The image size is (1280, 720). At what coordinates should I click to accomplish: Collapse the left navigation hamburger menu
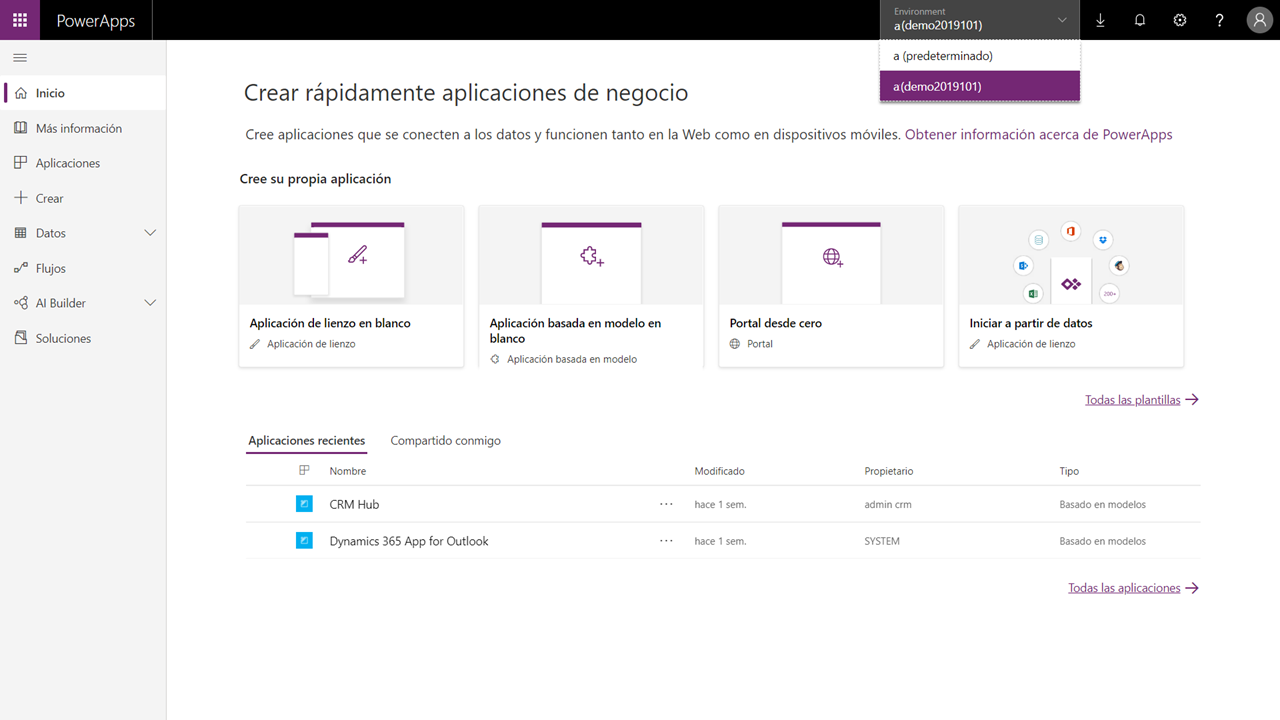[x=20, y=58]
